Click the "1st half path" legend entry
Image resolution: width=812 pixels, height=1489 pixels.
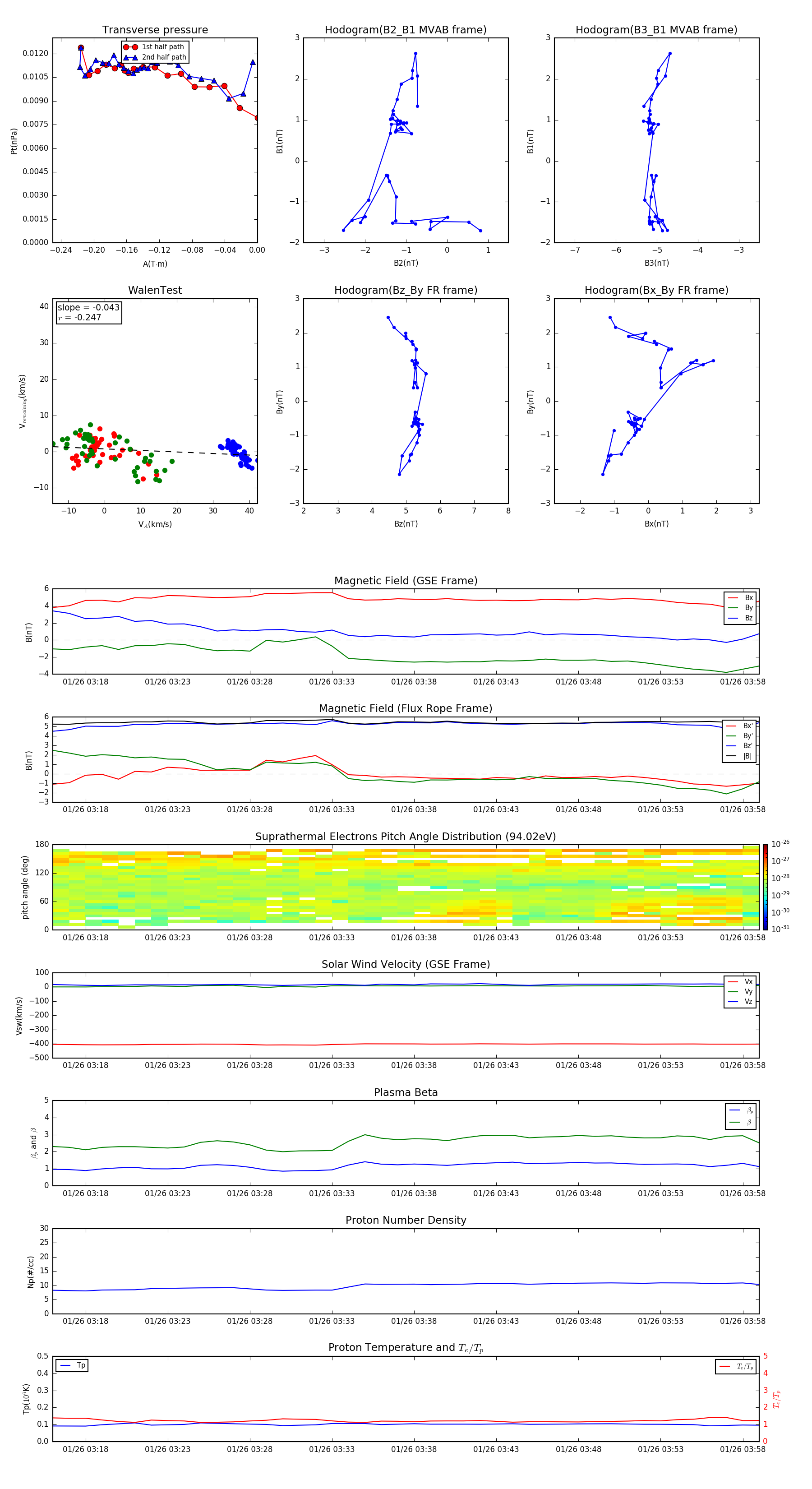[154, 47]
